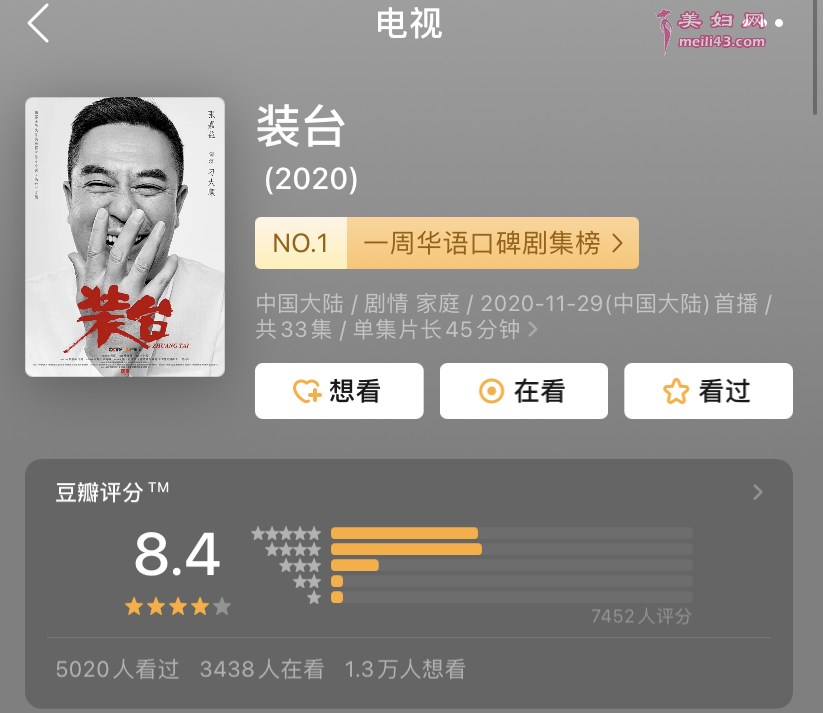Open 5020人看过 viewer list
The height and width of the screenshot is (713, 823).
(x=118, y=669)
